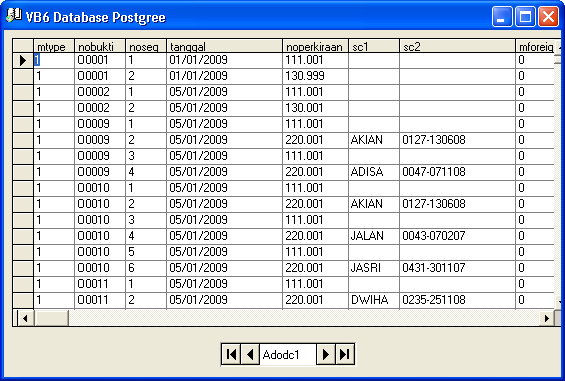
Task: Click the mtype 1 cell in the DWIHA row
Action: tap(54, 300)
